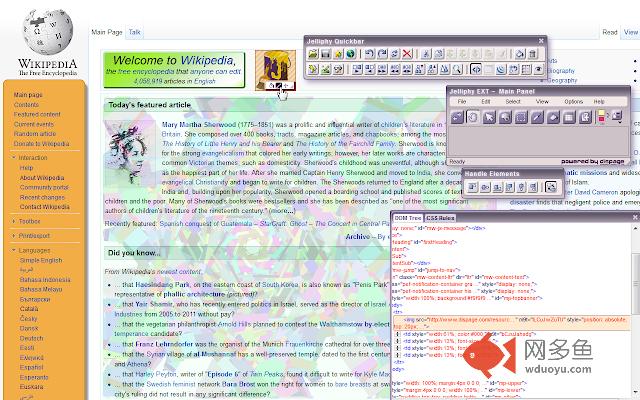640x400 pixels.
Task: Click the Archive link under featured article
Action: 358,237
